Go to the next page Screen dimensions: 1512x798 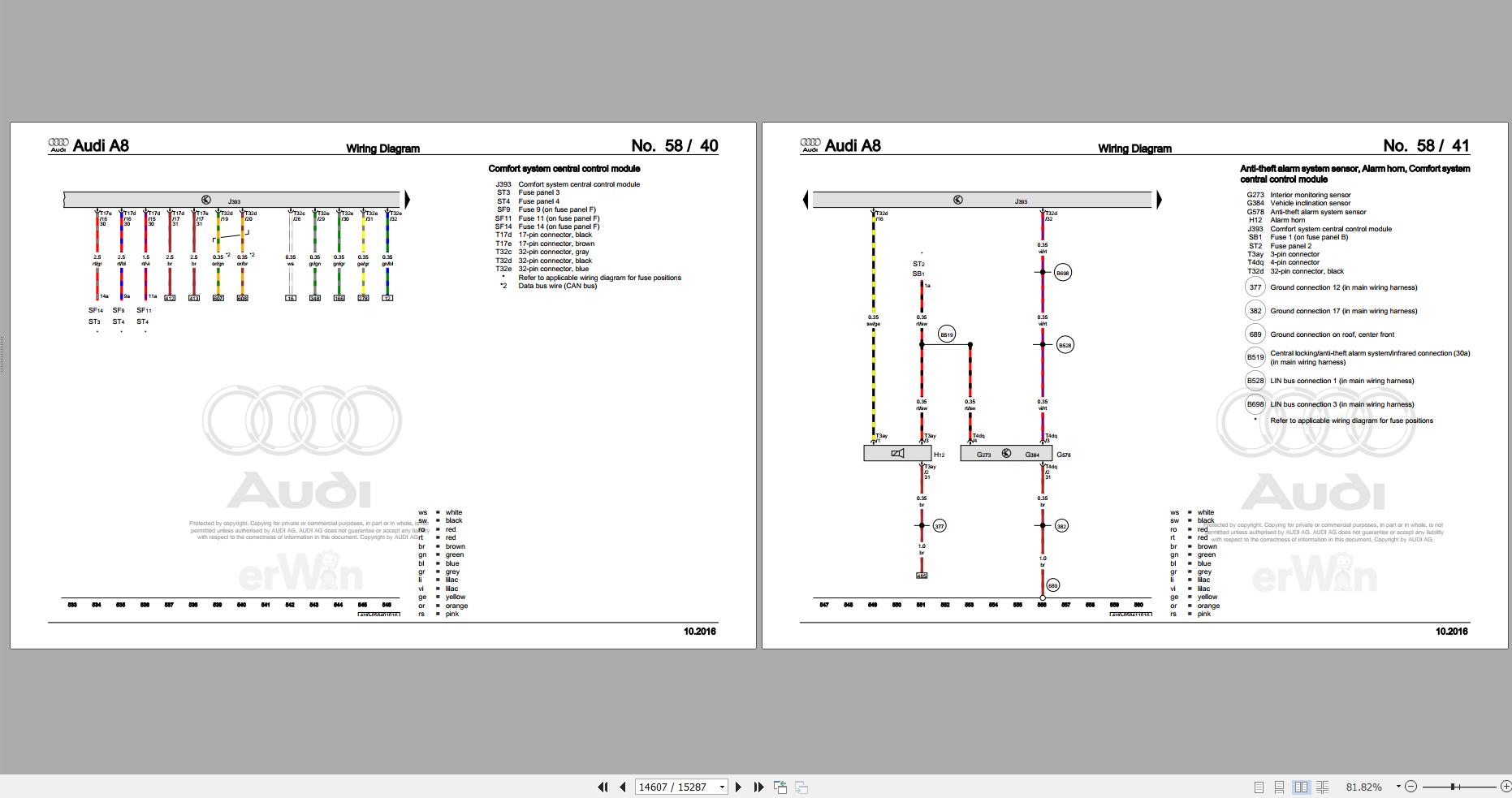click(x=738, y=787)
